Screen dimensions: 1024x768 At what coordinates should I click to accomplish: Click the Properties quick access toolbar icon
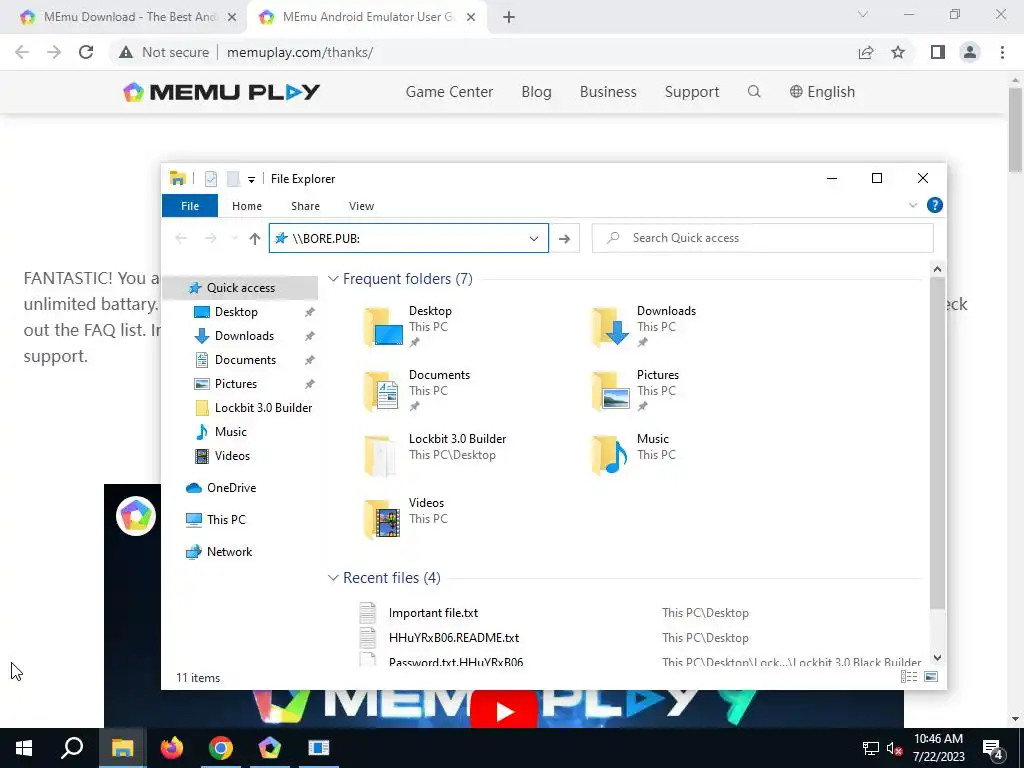click(x=210, y=178)
